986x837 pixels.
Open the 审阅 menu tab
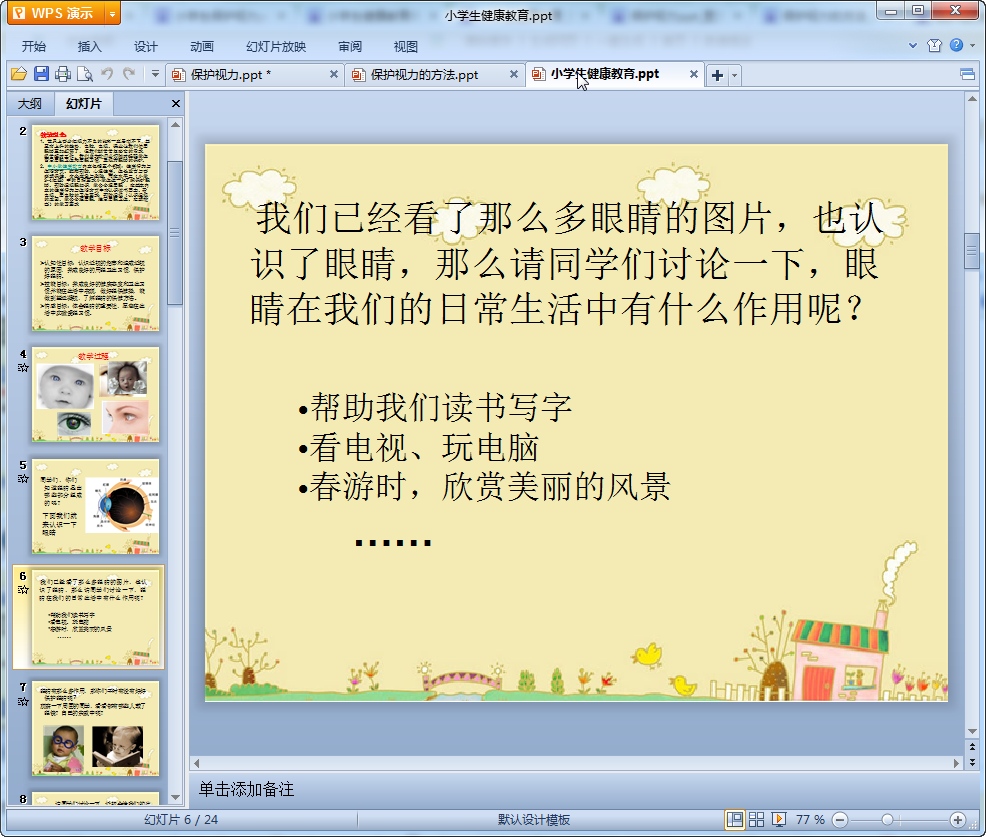tap(350, 47)
